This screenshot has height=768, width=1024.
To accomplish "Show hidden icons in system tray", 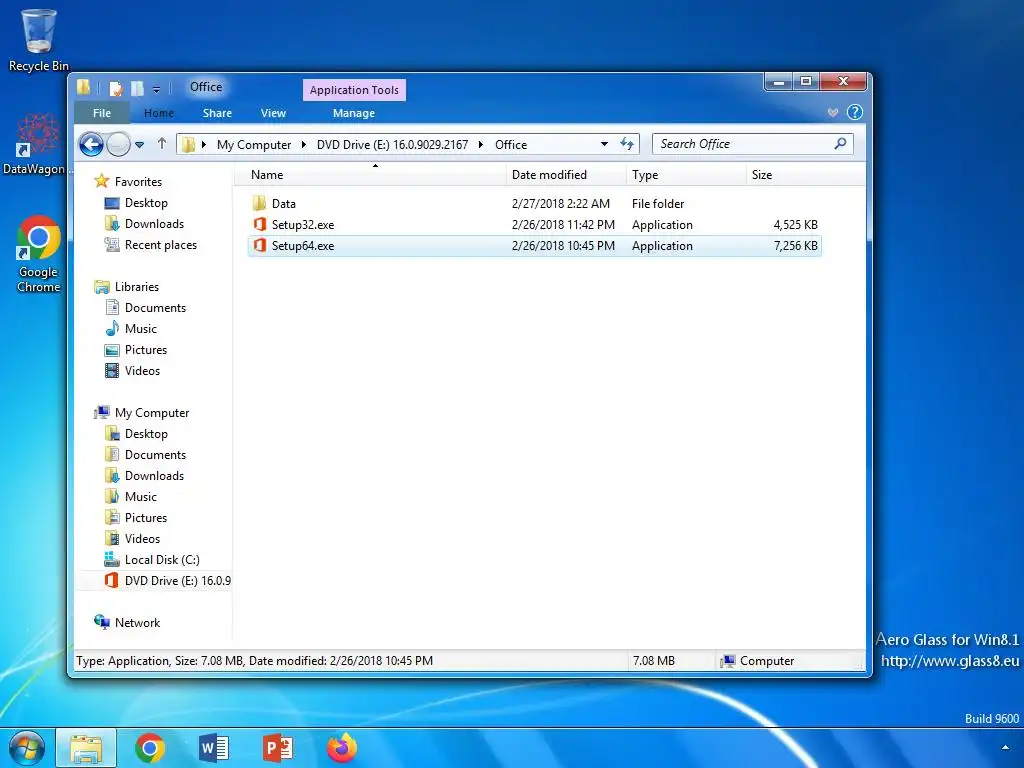I will click(x=1005, y=747).
